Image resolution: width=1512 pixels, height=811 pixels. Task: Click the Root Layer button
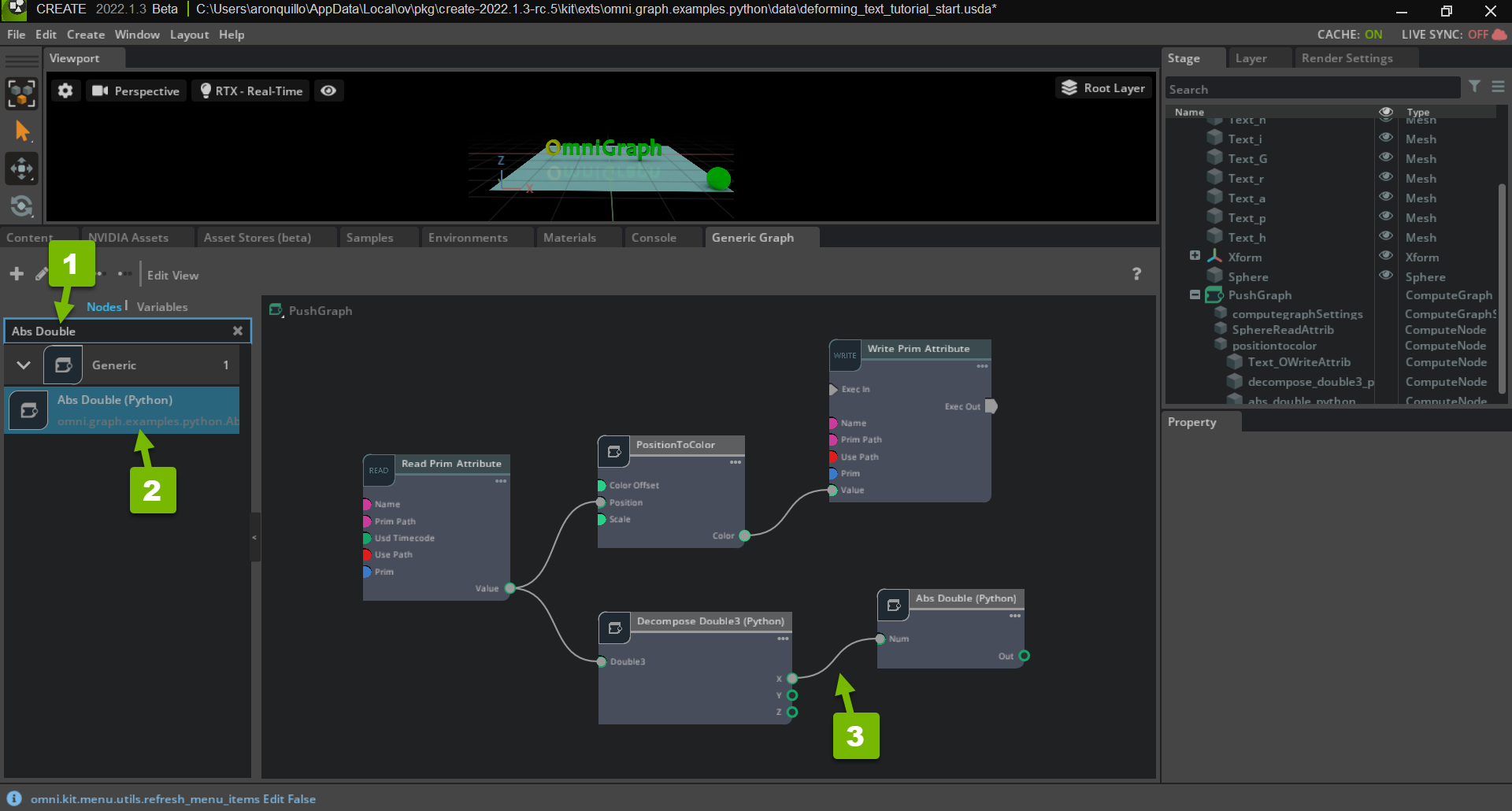point(1103,88)
